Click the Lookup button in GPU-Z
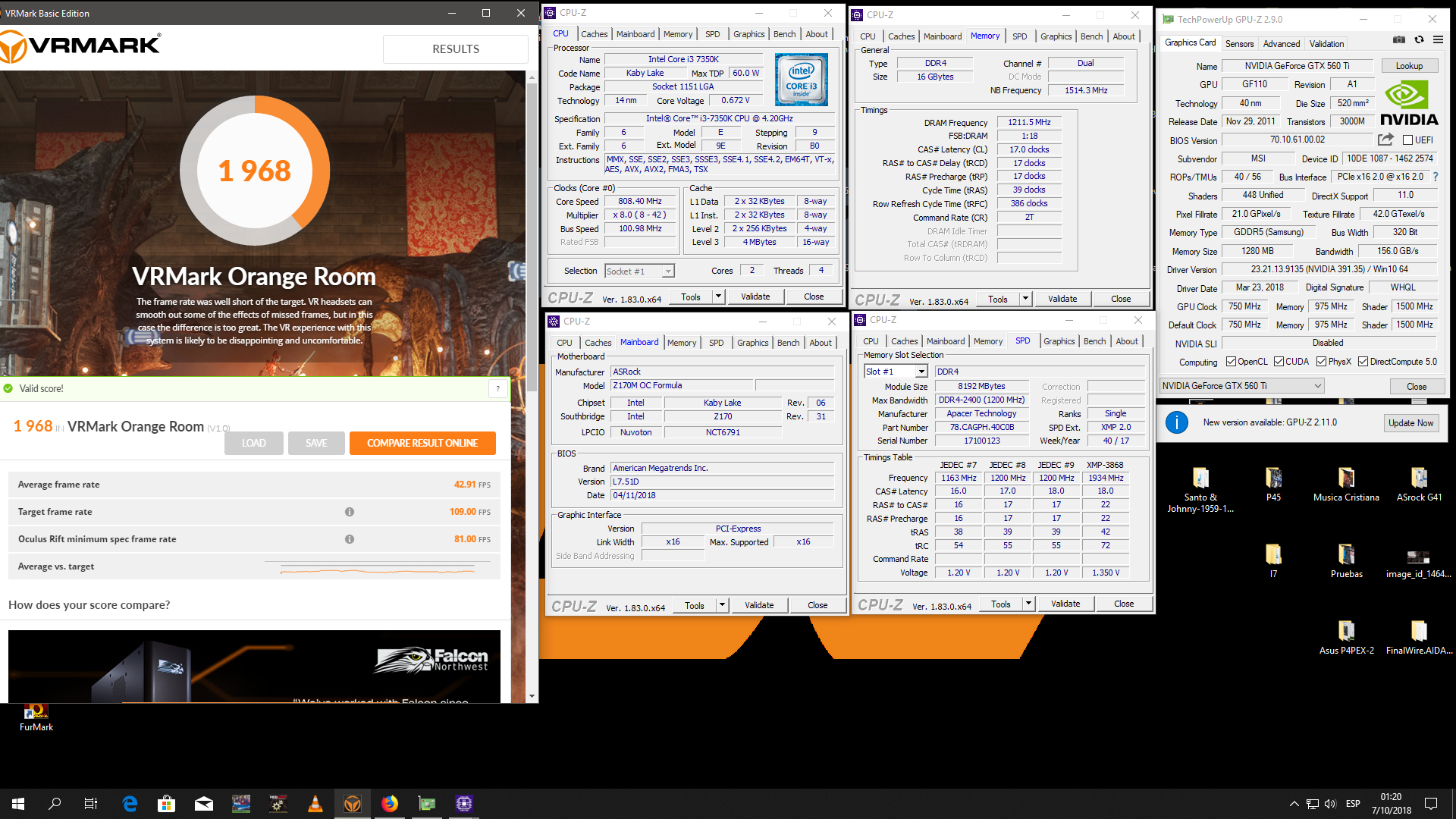Image resolution: width=1456 pixels, height=819 pixels. pyautogui.click(x=1409, y=66)
